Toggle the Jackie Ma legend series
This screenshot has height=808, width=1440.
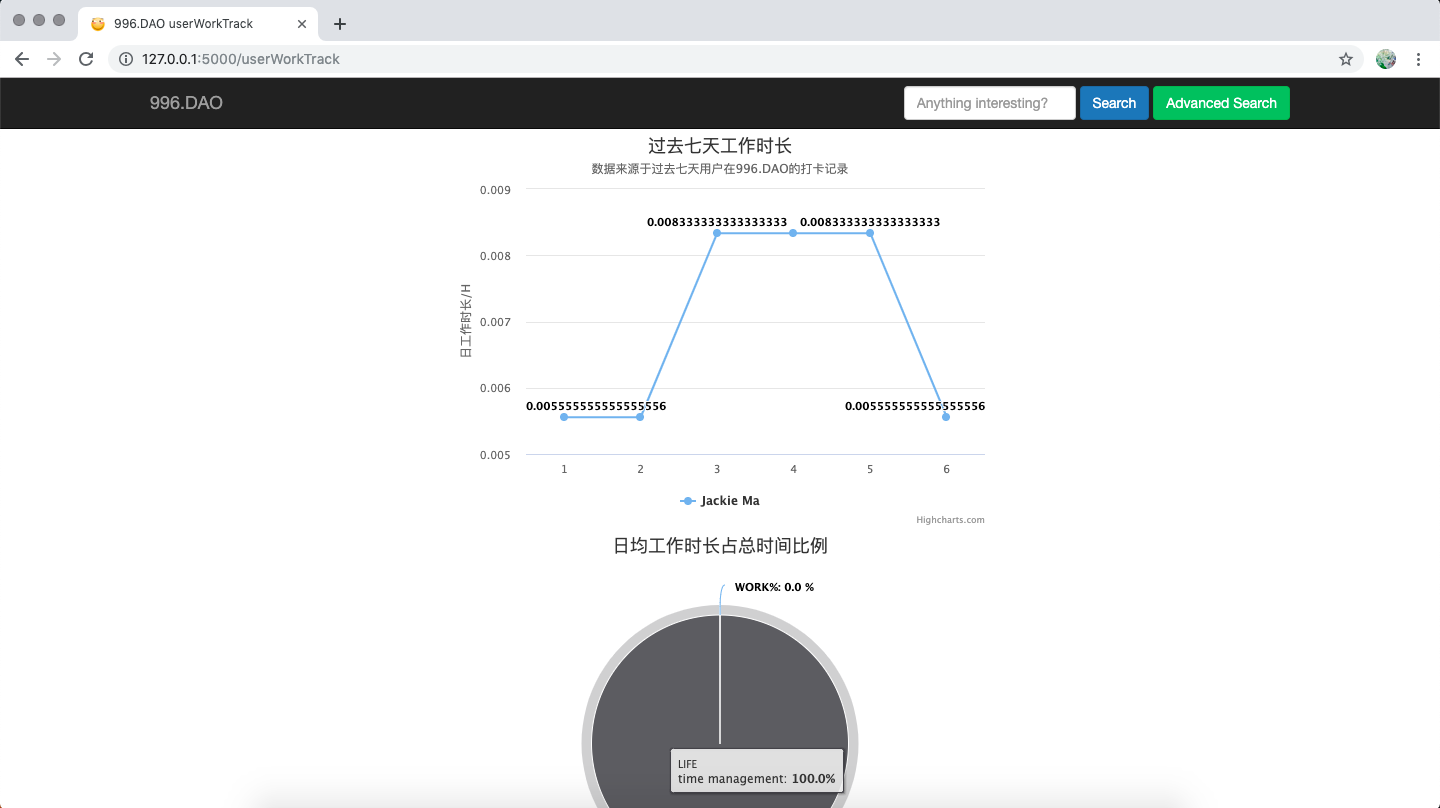(x=720, y=501)
